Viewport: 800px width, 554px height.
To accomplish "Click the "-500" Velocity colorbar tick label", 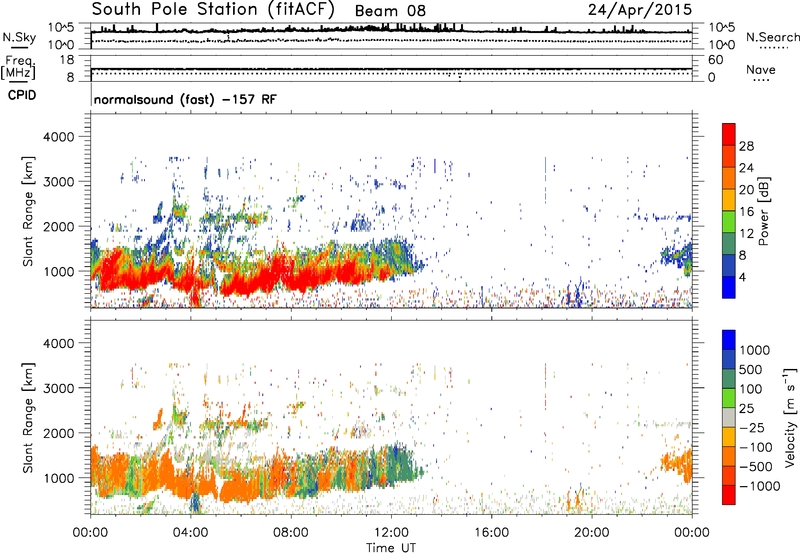I will point(756,467).
